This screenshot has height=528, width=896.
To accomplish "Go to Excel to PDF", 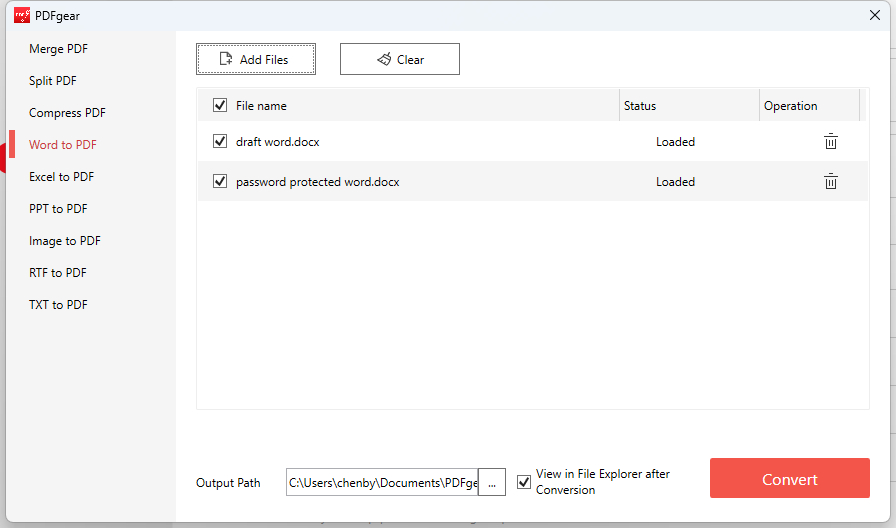I will (x=61, y=177).
